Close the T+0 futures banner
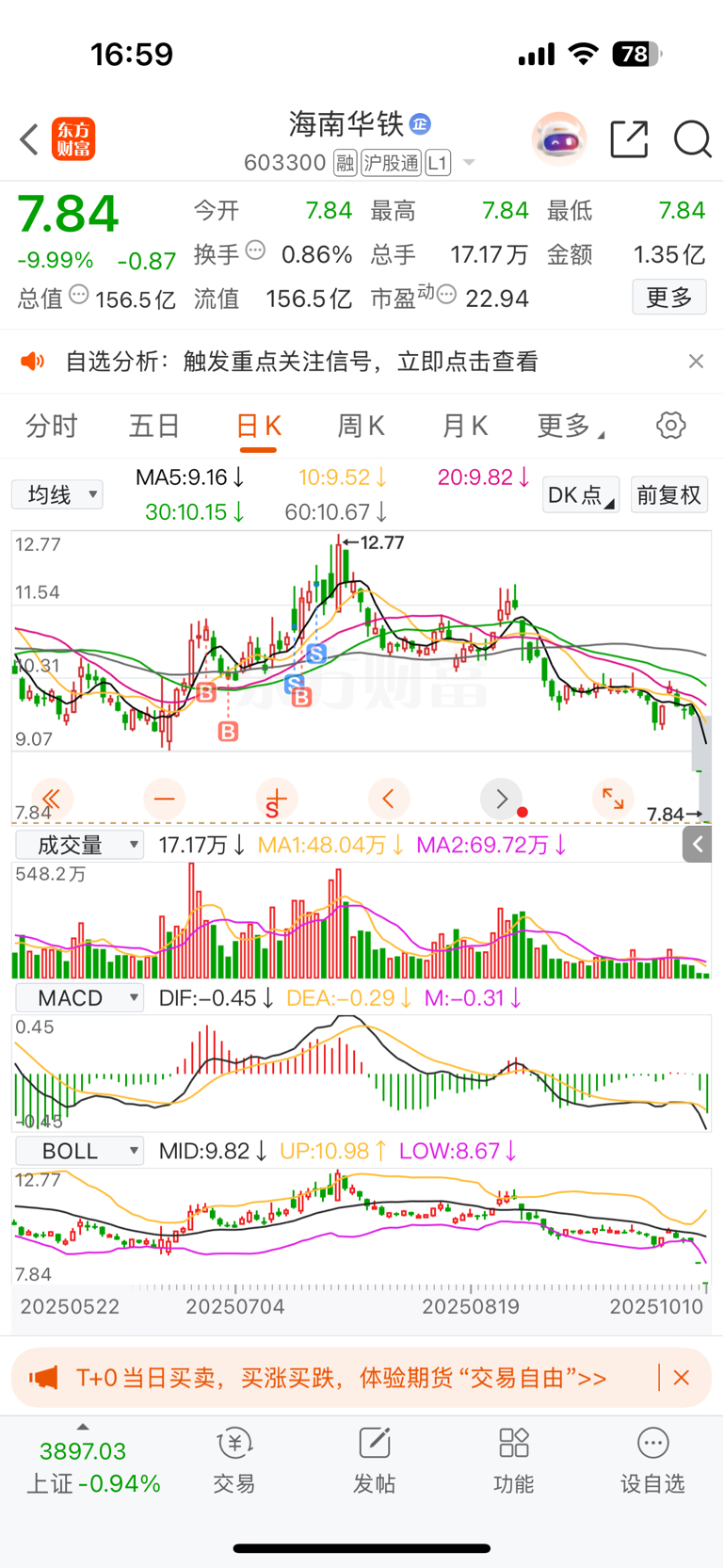The image size is (724, 1568). coord(682,1378)
